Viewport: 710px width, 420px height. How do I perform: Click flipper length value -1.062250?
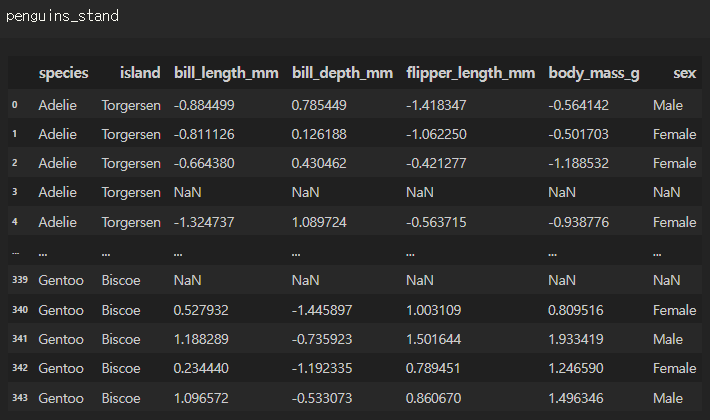(x=436, y=134)
